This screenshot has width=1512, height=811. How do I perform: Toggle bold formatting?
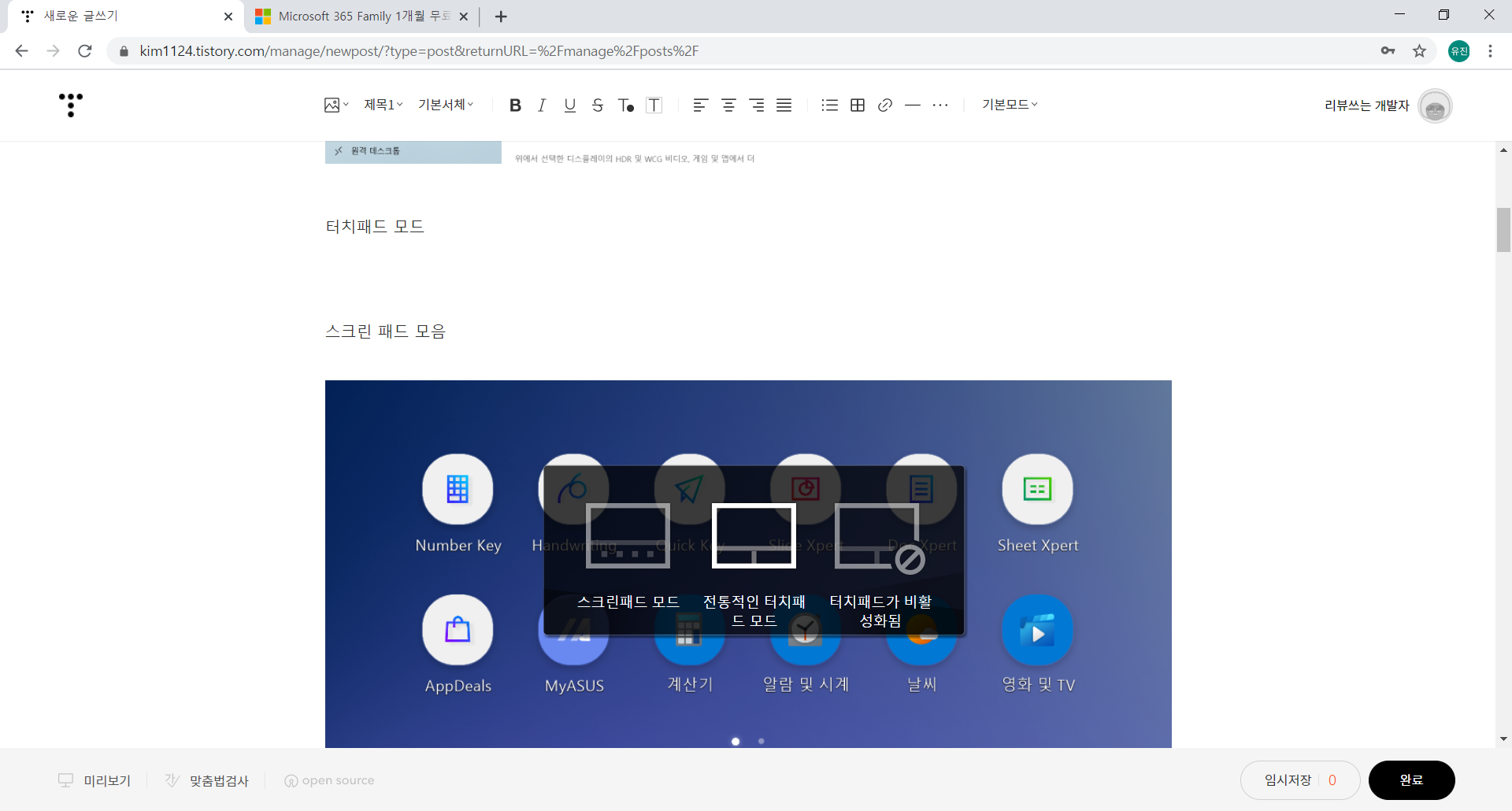pyautogui.click(x=515, y=105)
